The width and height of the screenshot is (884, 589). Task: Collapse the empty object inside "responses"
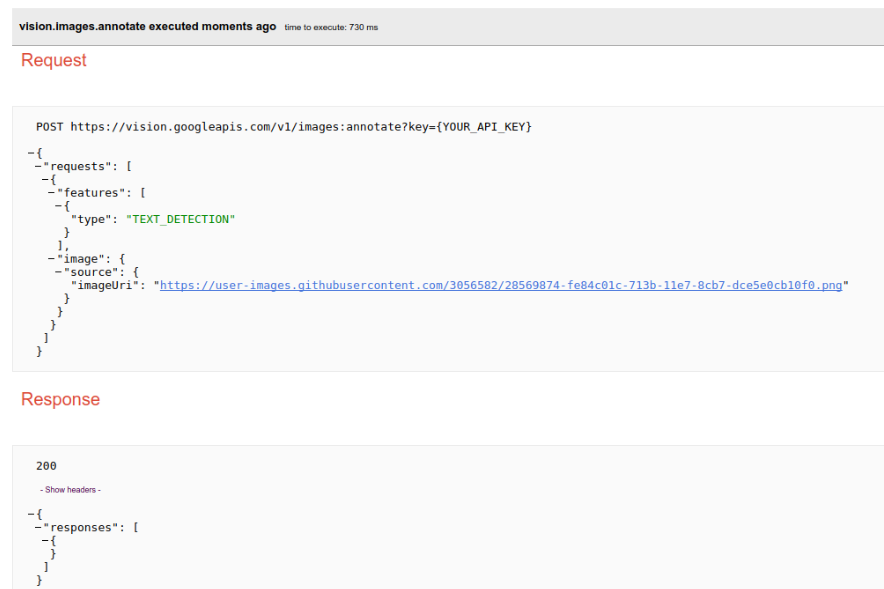click(x=45, y=541)
